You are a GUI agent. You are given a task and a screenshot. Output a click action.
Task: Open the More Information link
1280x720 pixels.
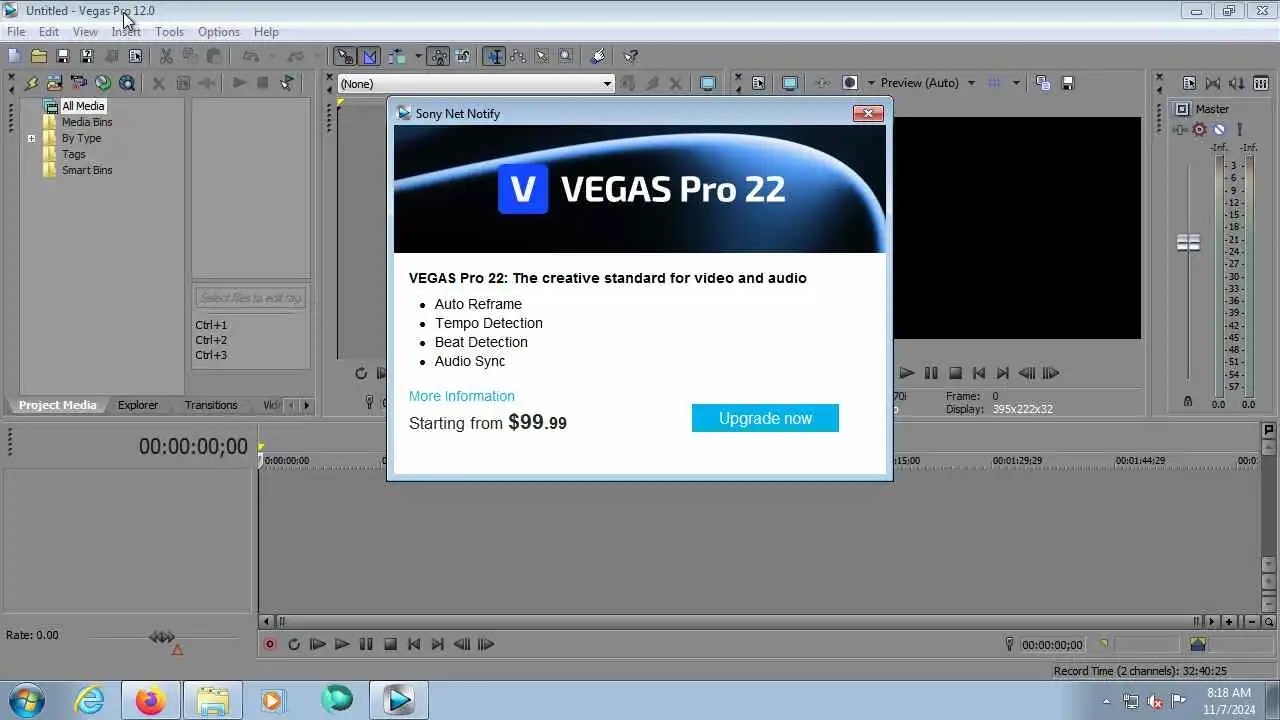(x=462, y=396)
